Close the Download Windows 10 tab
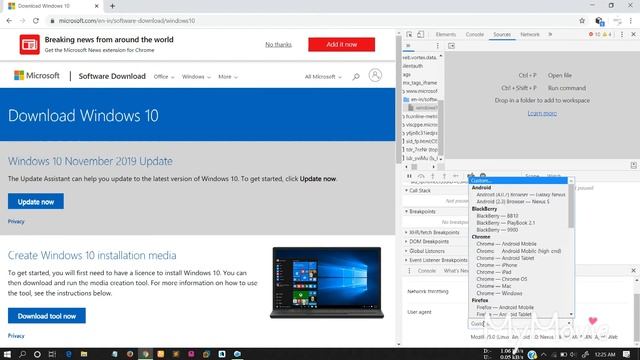640x360 pixels. [97, 6]
